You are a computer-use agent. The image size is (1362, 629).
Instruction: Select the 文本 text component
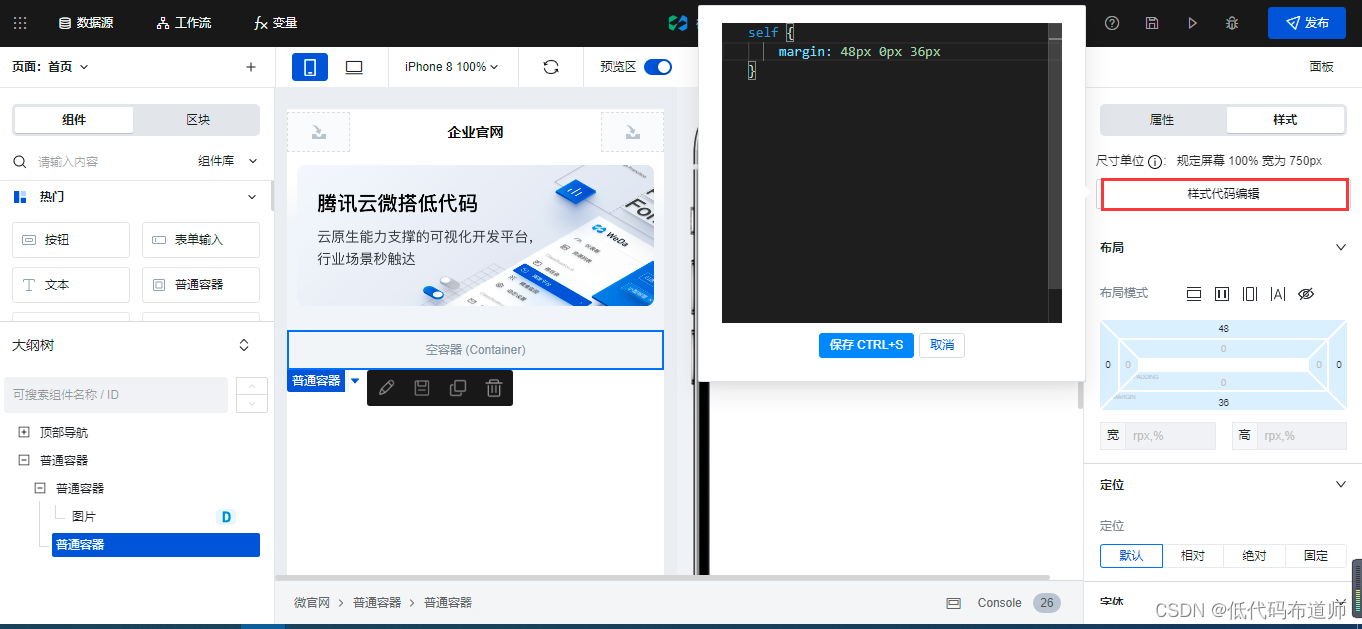71,285
